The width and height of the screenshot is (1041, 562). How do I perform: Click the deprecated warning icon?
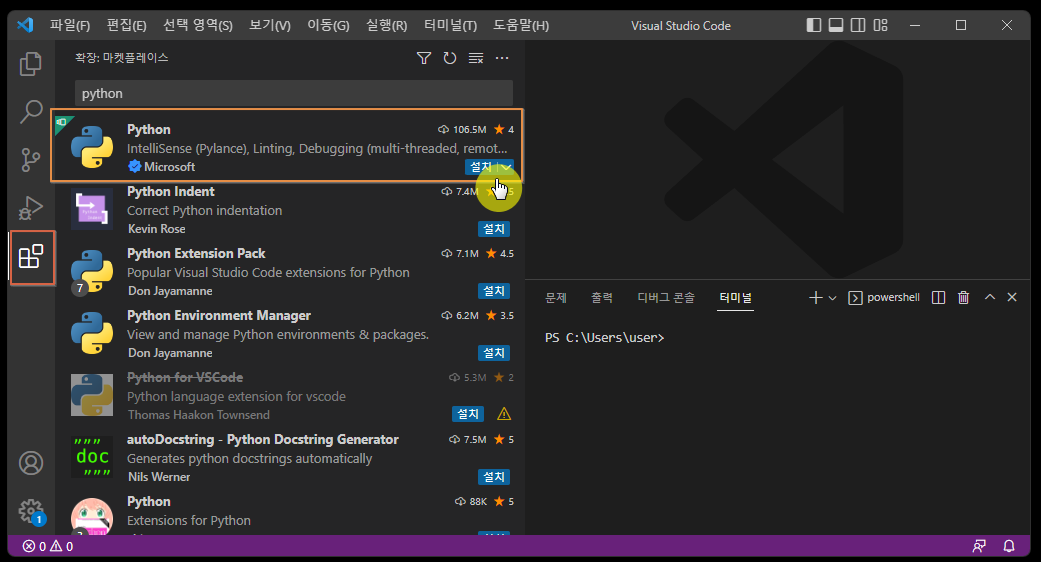coord(504,414)
